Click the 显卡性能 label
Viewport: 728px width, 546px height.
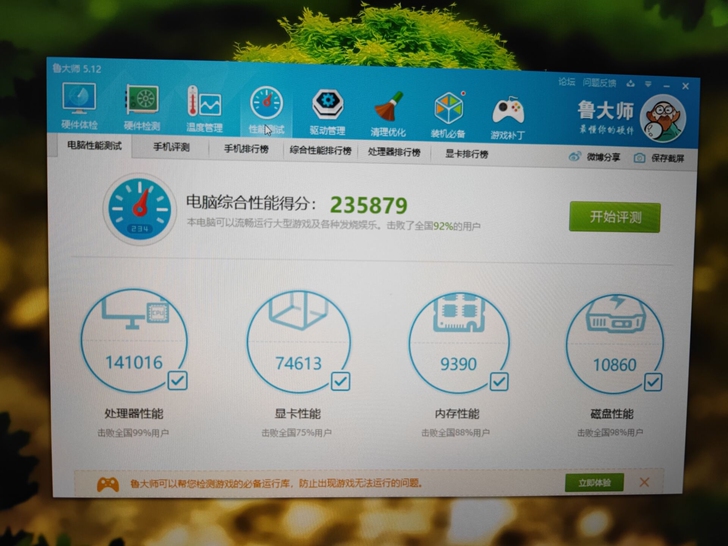click(x=298, y=413)
